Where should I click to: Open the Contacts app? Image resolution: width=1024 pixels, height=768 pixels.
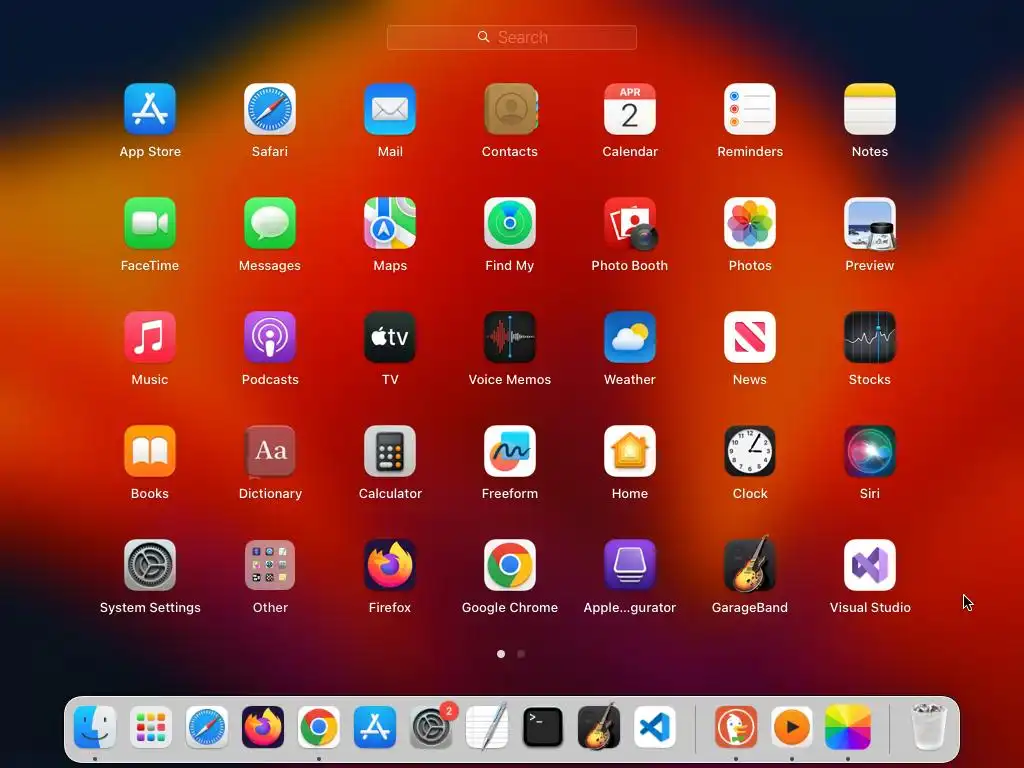[510, 109]
